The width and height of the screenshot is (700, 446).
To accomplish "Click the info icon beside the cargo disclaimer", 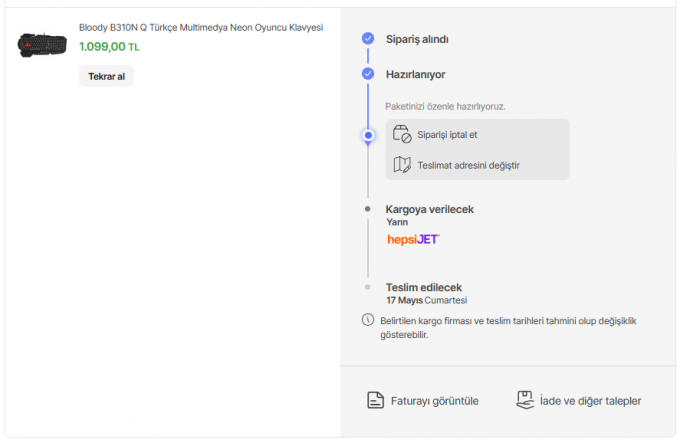I will pyautogui.click(x=367, y=321).
